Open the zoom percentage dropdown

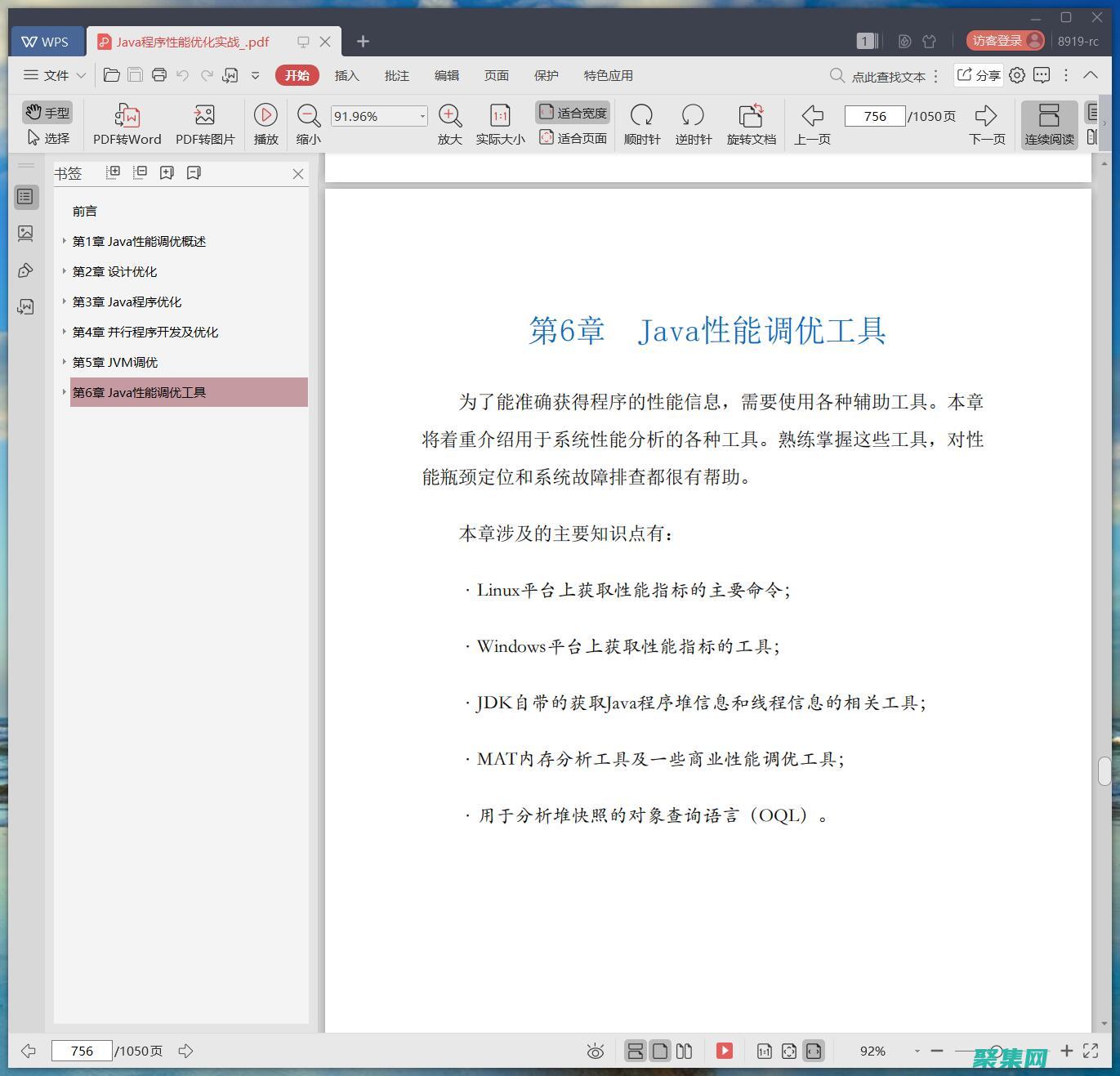pyautogui.click(x=422, y=115)
